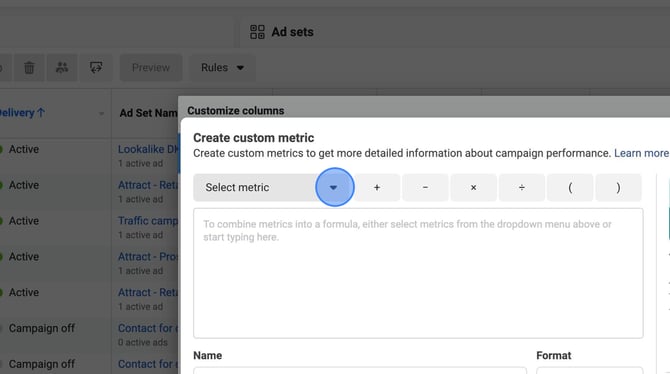This screenshot has width=670, height=374.
Task: Click the first Campaign off status text
Action: (x=42, y=328)
